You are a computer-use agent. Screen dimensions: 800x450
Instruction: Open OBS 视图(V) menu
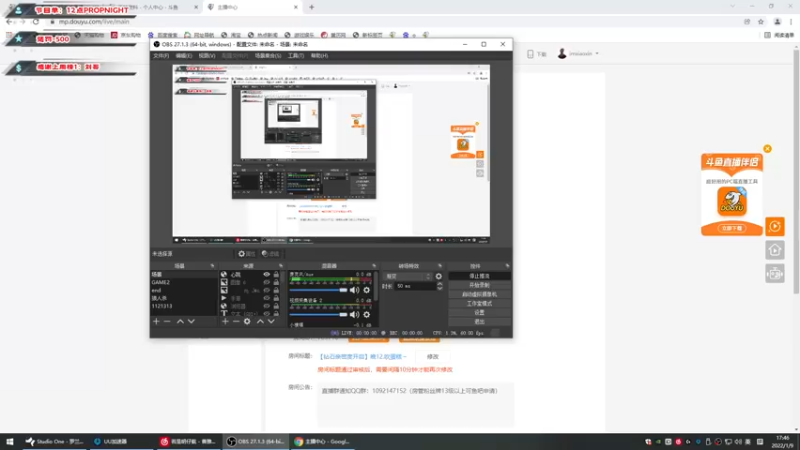click(207, 56)
